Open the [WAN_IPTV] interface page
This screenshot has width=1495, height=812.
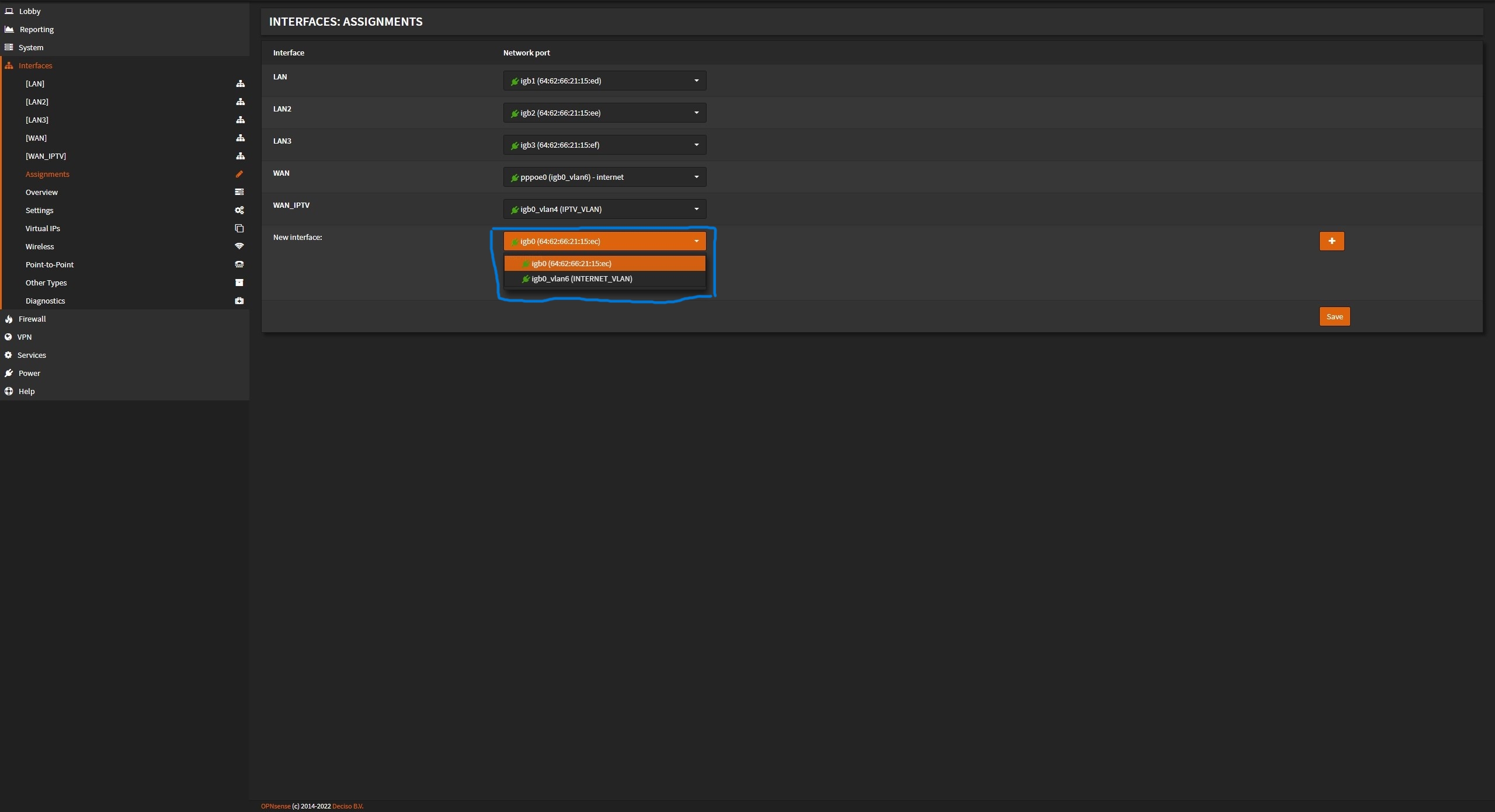[x=46, y=156]
